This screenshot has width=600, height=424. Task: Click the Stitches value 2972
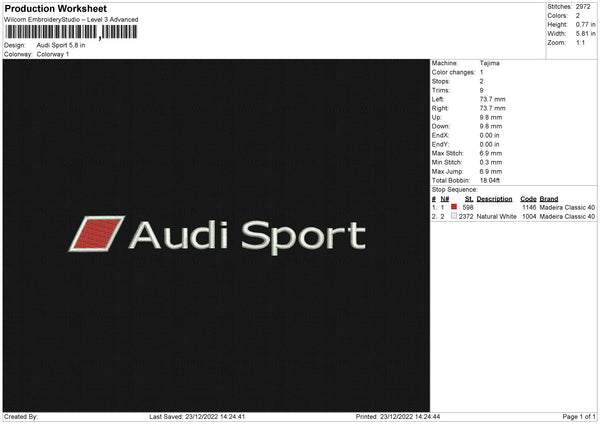[583, 7]
